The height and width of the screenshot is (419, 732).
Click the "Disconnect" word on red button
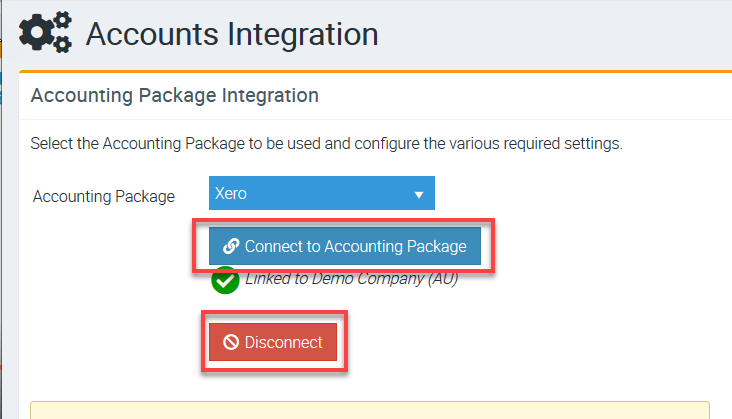[x=283, y=342]
